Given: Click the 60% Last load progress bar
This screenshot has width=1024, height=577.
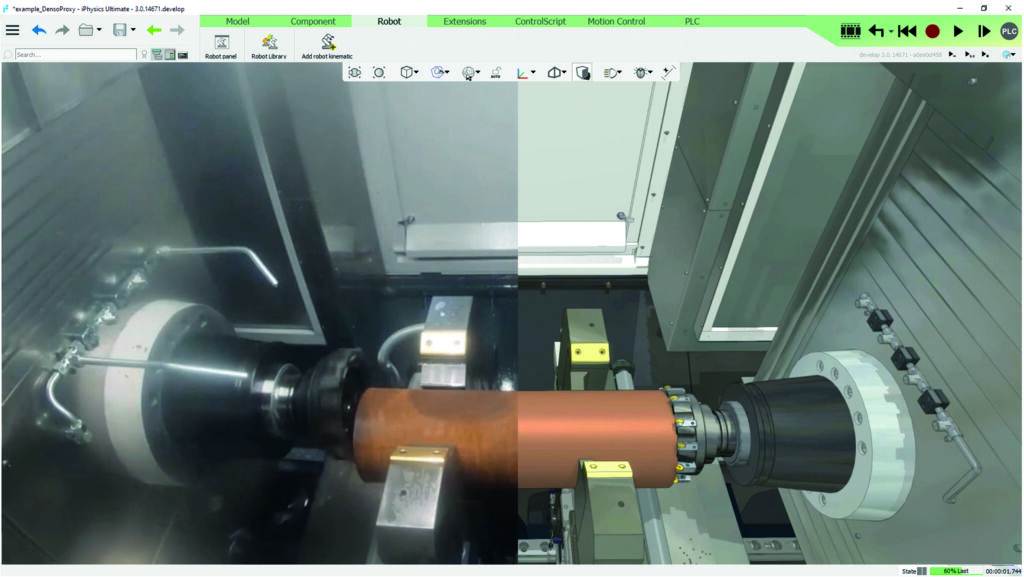Looking at the screenshot, I should [x=954, y=571].
